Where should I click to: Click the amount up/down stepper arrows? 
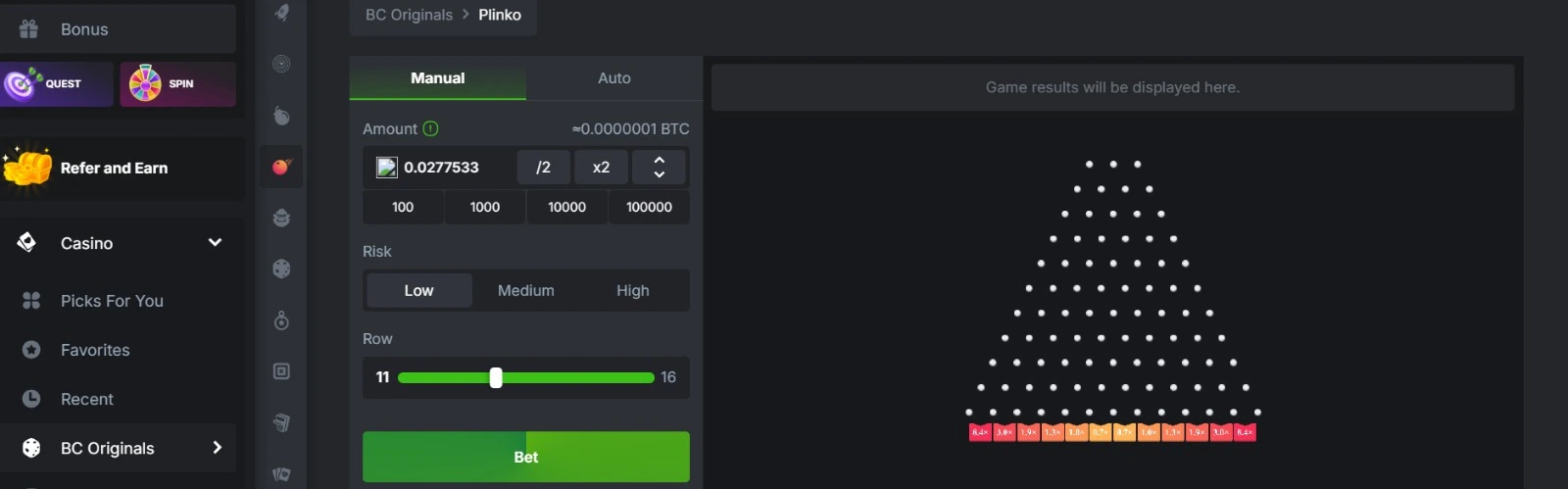click(659, 168)
